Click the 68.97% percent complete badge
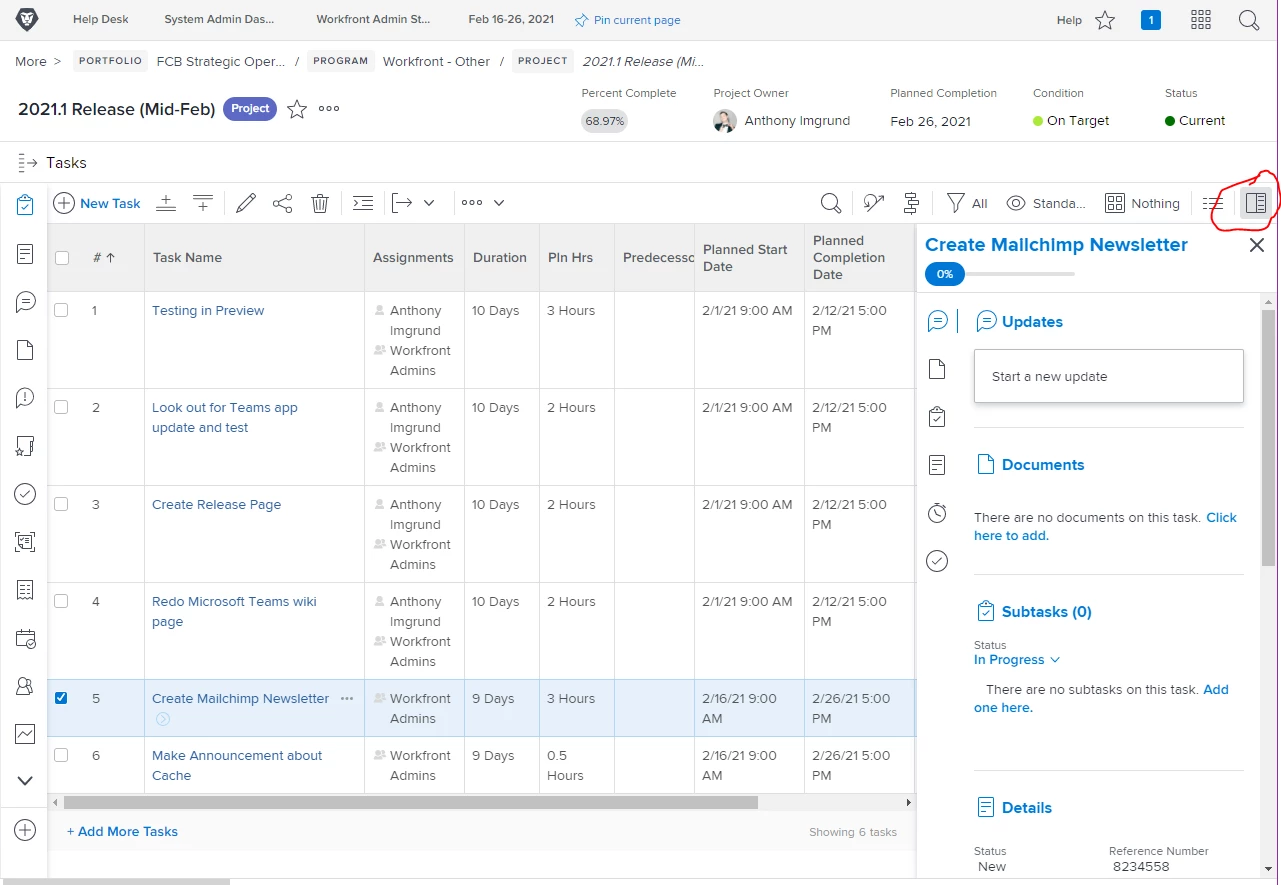The height and width of the screenshot is (885, 1281). 604,120
